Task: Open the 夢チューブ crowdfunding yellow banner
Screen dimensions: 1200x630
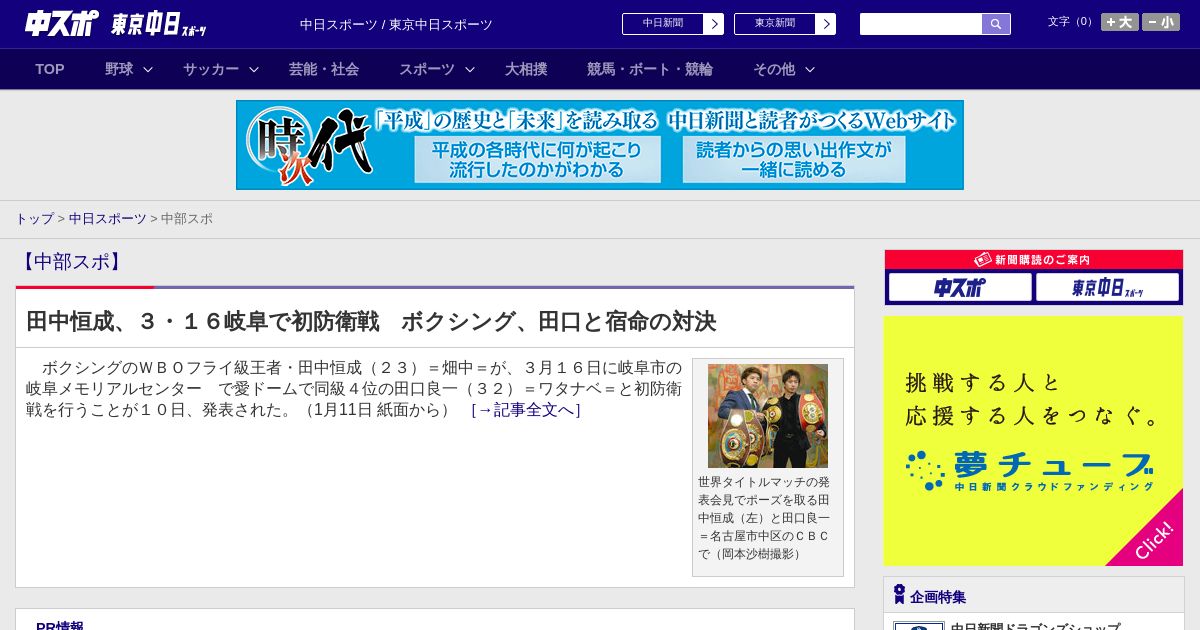Action: click(x=1033, y=441)
